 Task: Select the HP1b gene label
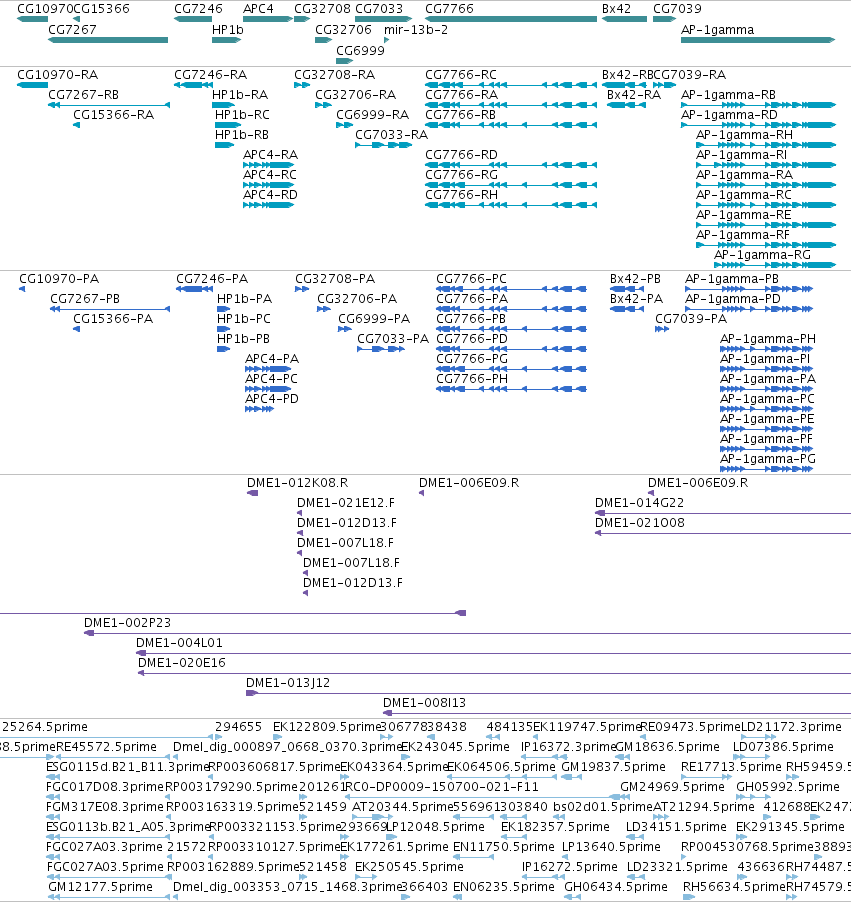tap(227, 29)
